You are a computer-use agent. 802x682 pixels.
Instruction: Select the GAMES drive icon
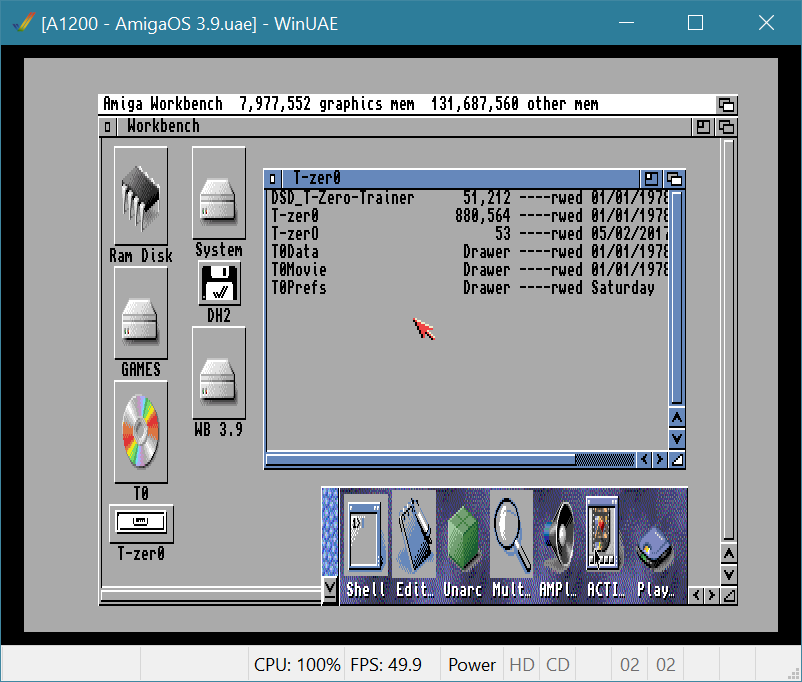141,313
